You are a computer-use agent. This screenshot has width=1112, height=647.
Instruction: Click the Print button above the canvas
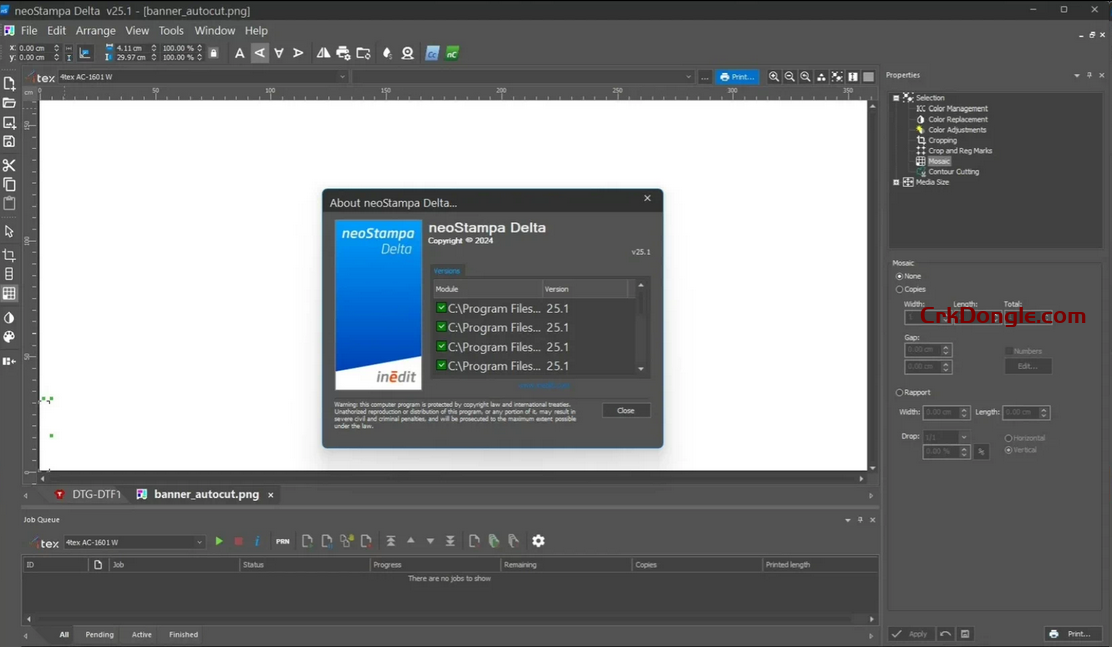pos(737,76)
